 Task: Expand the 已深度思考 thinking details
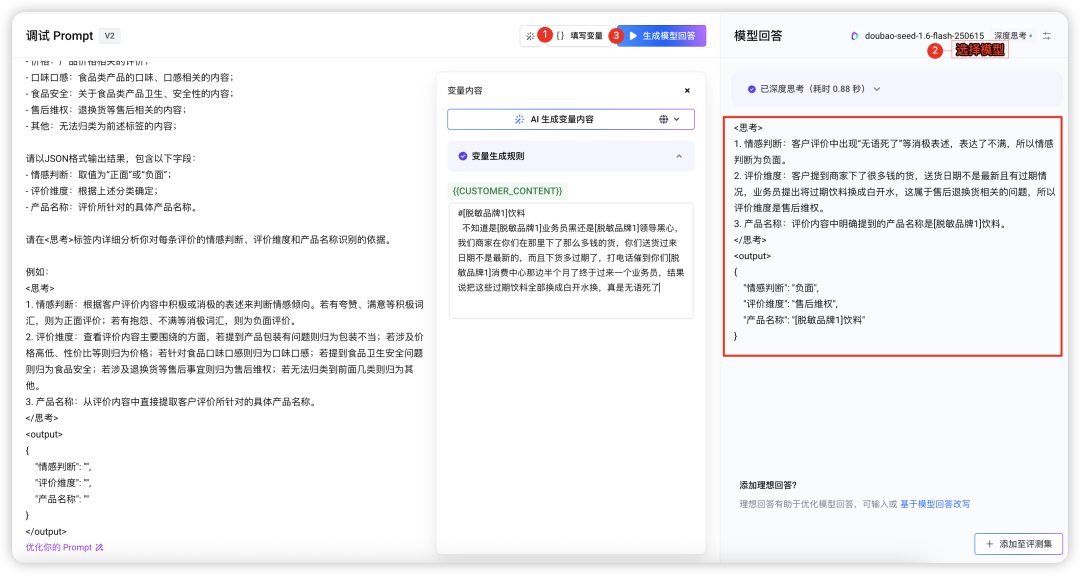coord(877,89)
